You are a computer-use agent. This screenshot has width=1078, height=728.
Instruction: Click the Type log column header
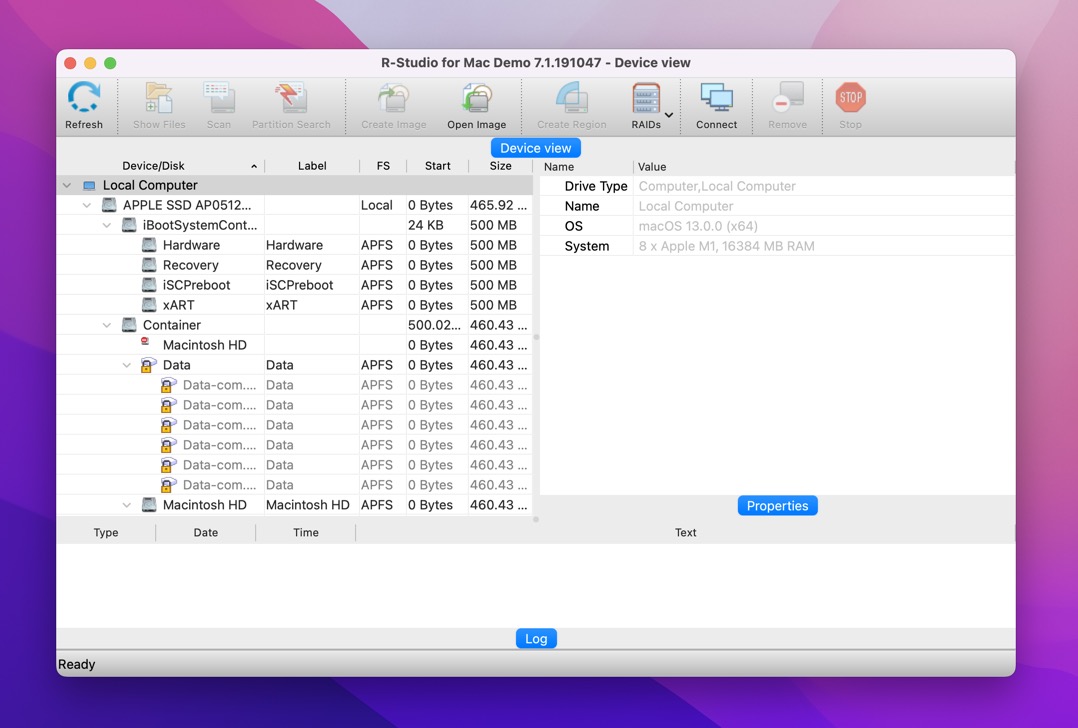[106, 532]
